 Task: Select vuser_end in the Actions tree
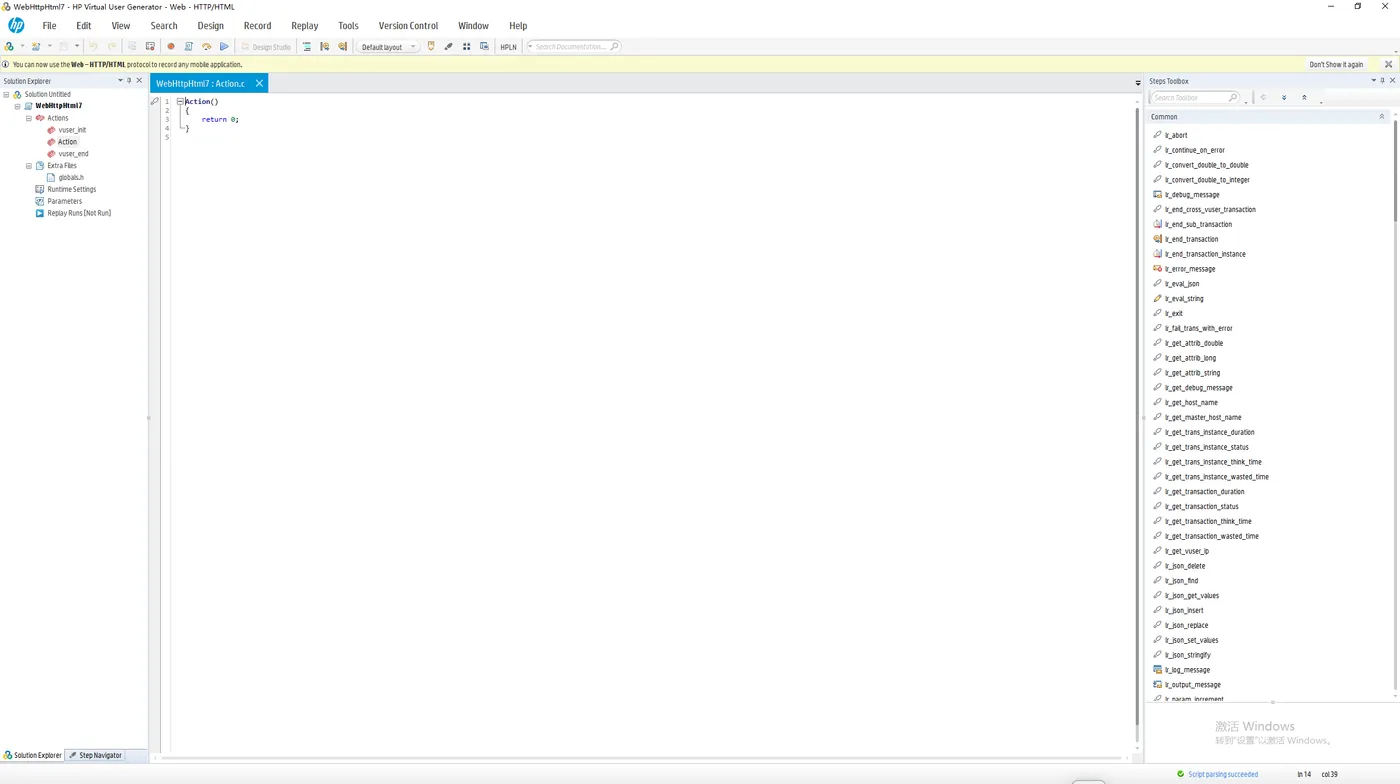pos(73,154)
